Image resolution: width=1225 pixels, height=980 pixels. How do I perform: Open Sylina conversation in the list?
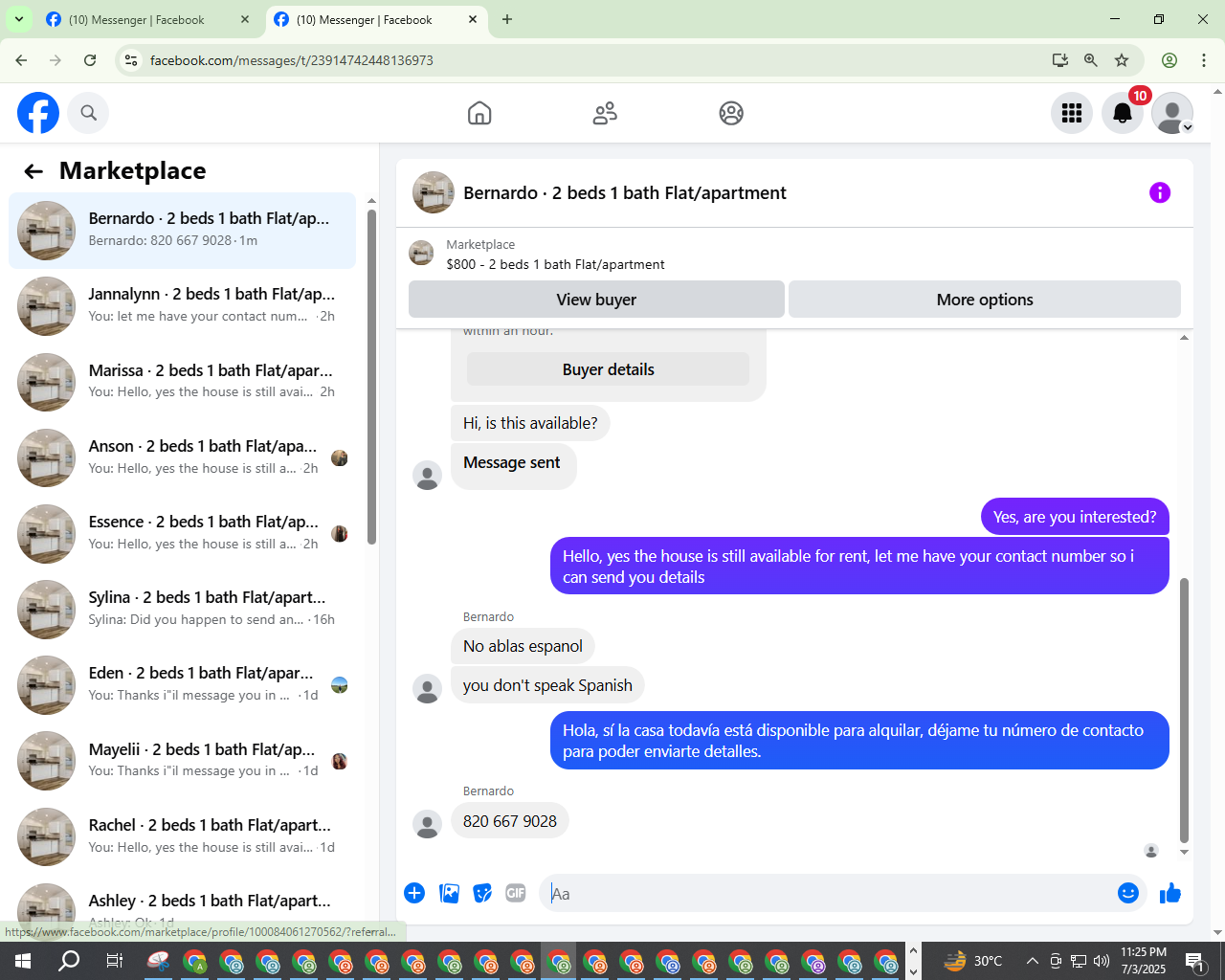(x=182, y=610)
